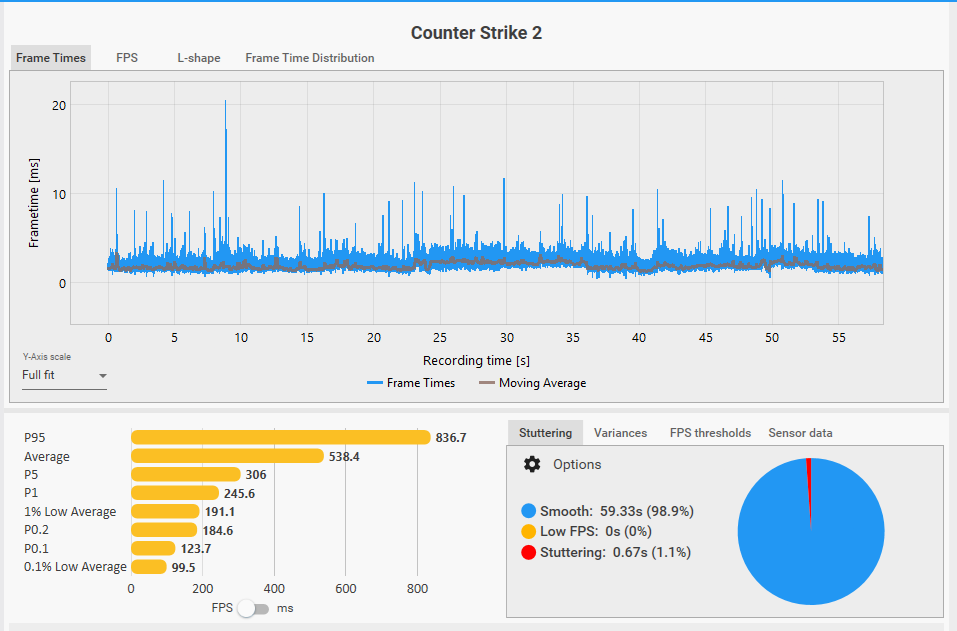Open the L-shape tab
Image resolution: width=957 pixels, height=631 pixels.
click(199, 58)
